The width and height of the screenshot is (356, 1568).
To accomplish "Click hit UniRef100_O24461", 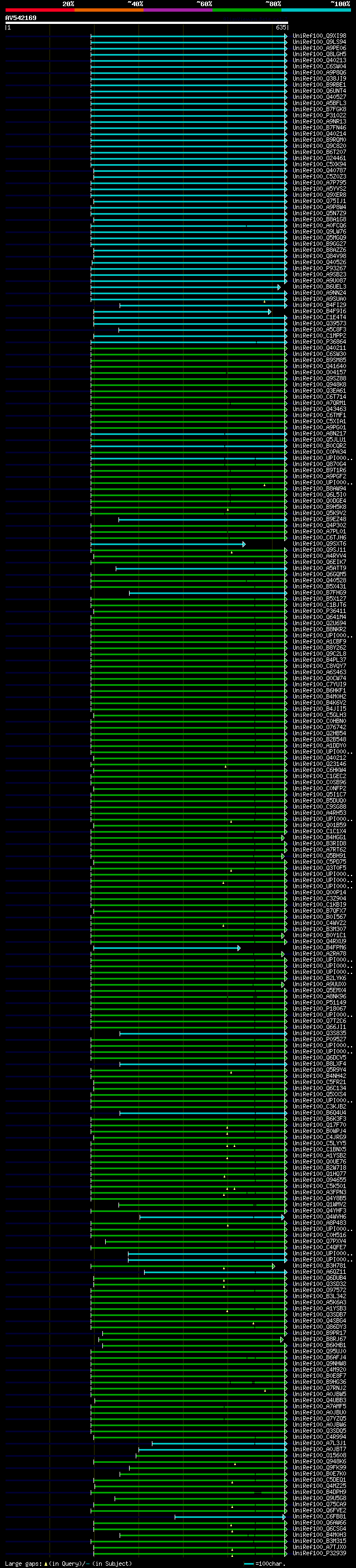I will [319, 159].
